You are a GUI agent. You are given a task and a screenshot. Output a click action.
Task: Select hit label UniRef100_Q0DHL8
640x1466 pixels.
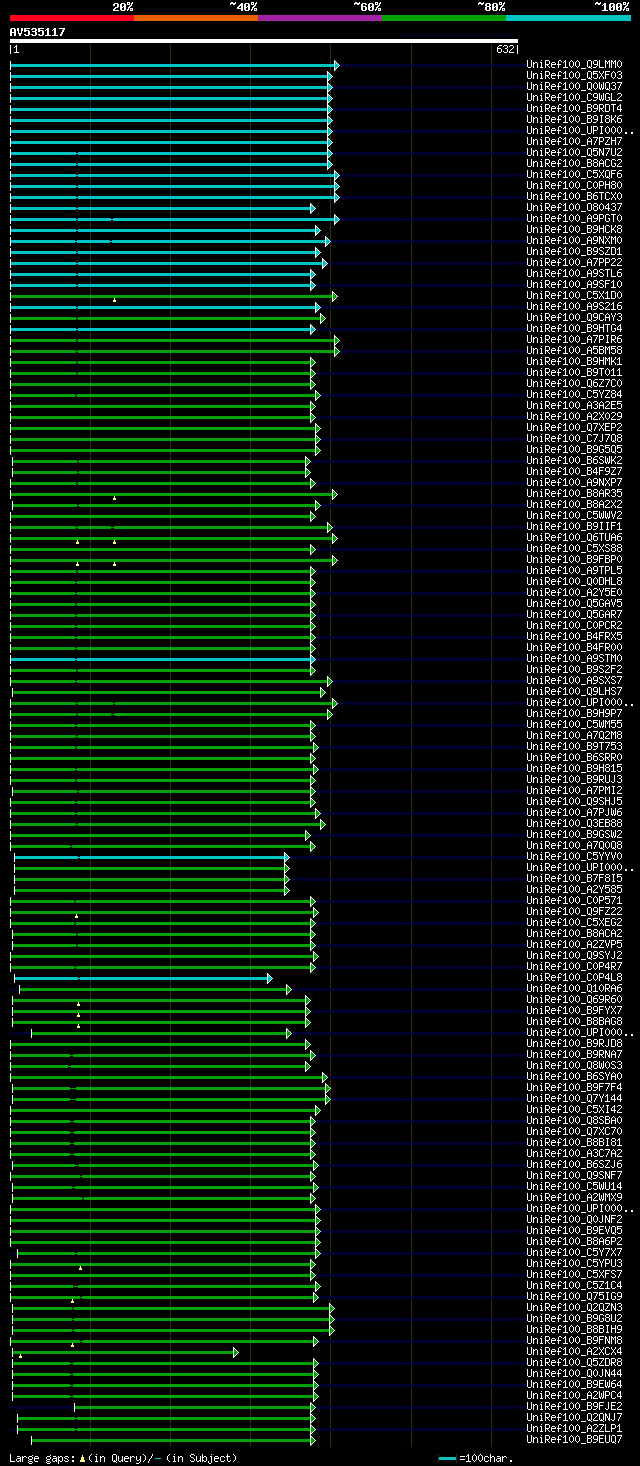click(x=574, y=582)
